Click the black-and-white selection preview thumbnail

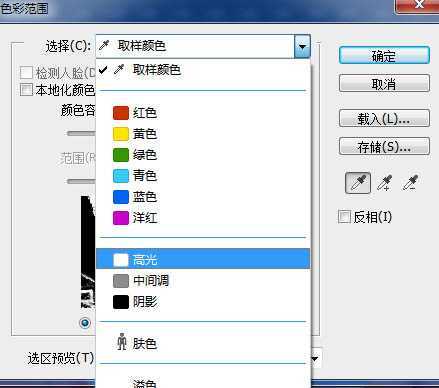[88, 252]
